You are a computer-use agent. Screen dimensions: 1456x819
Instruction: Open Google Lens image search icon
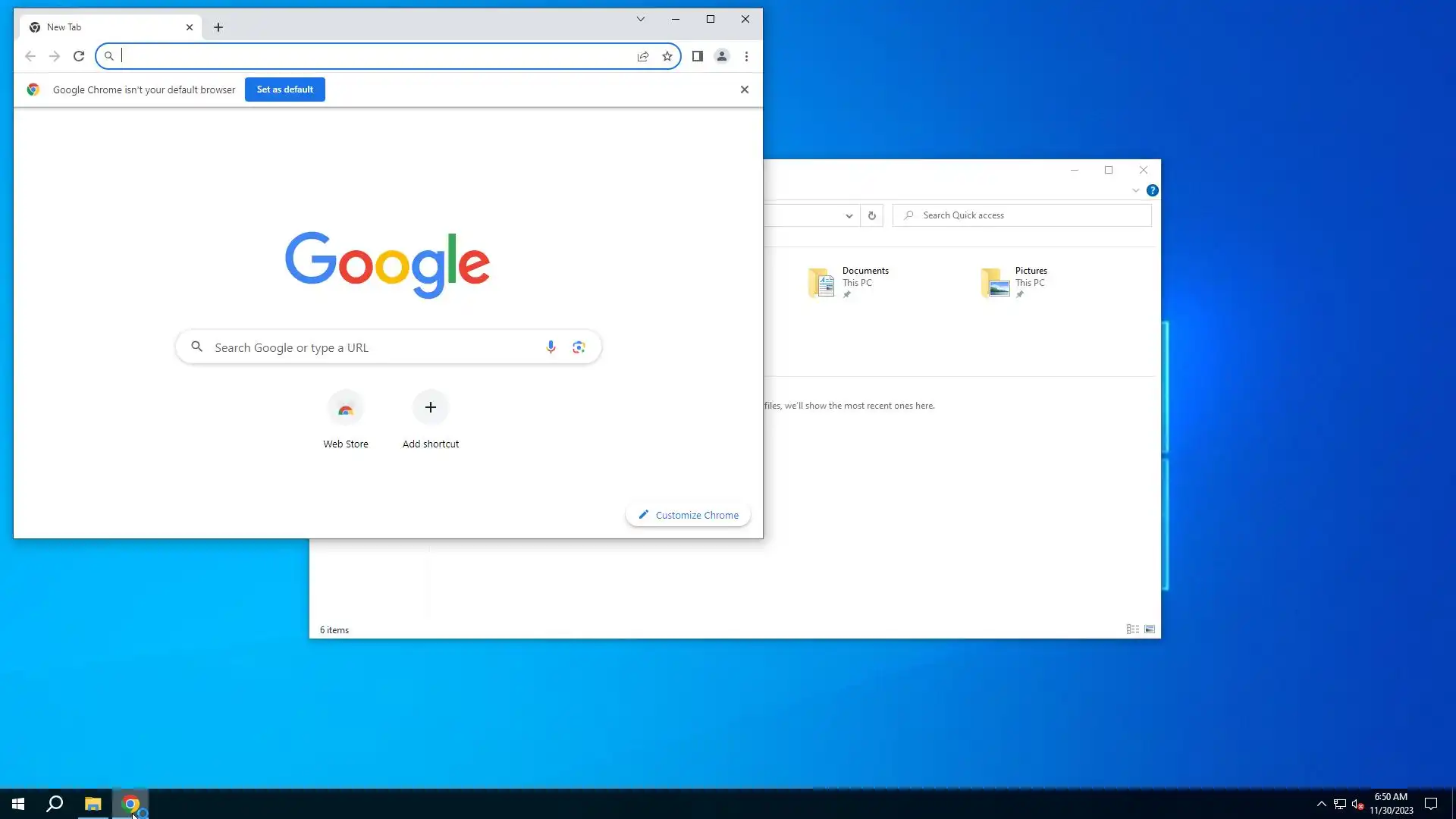579,347
